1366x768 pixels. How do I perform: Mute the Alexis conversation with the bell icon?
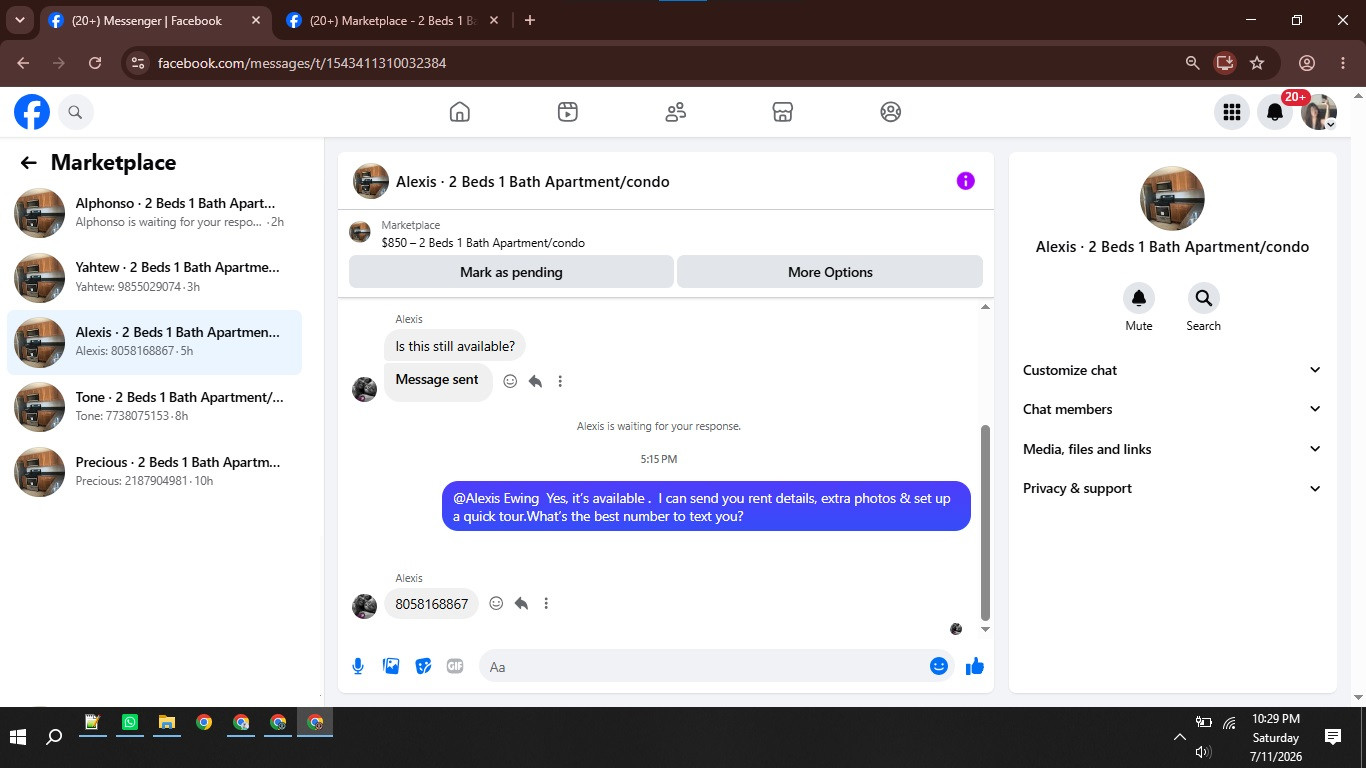1139,298
